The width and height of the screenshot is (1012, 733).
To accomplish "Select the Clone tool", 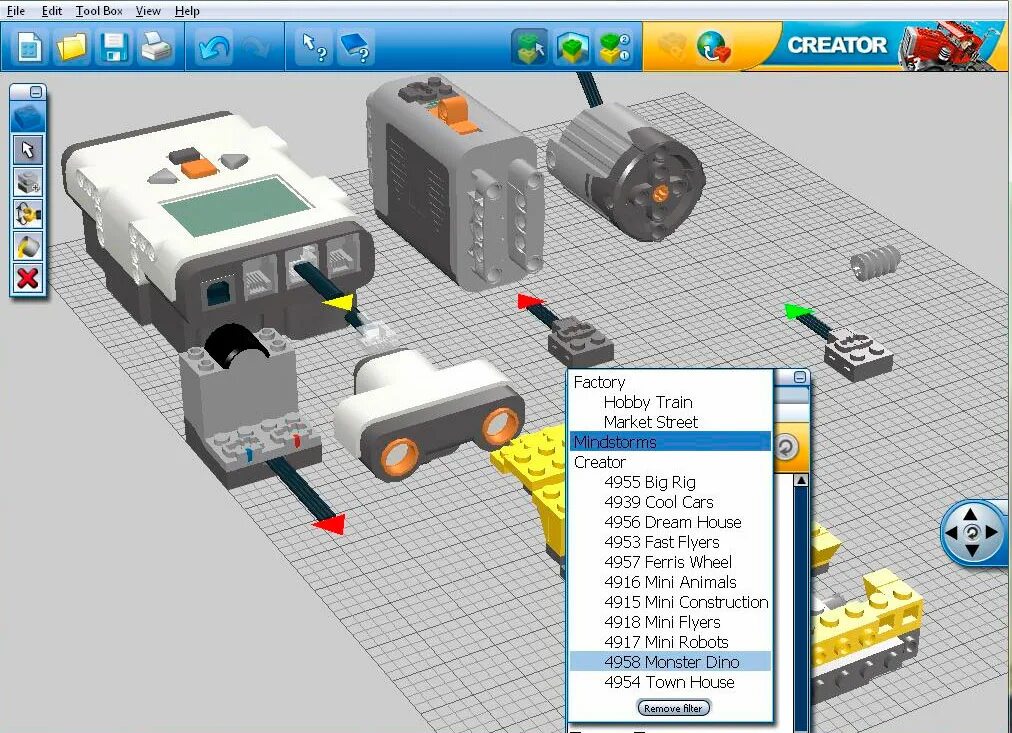I will [28, 183].
